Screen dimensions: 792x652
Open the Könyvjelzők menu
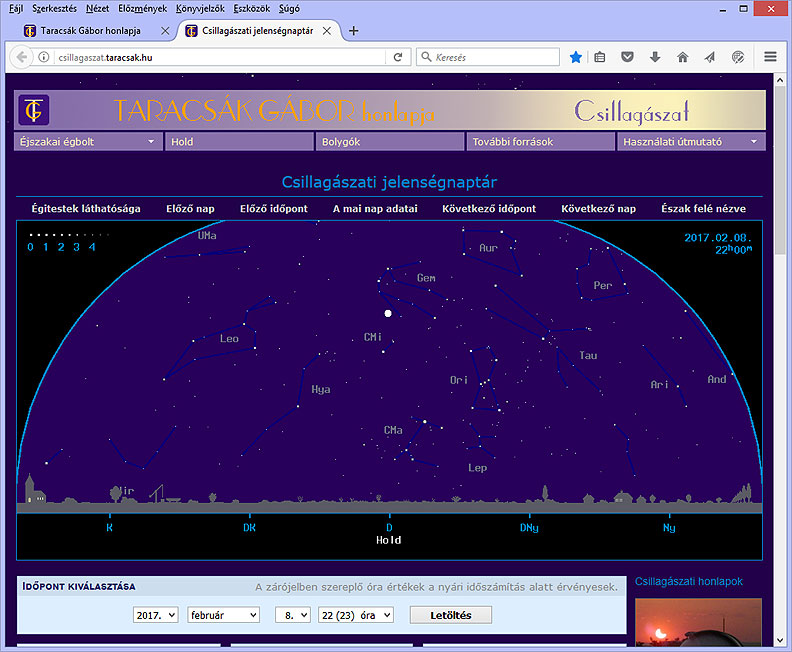coord(199,8)
